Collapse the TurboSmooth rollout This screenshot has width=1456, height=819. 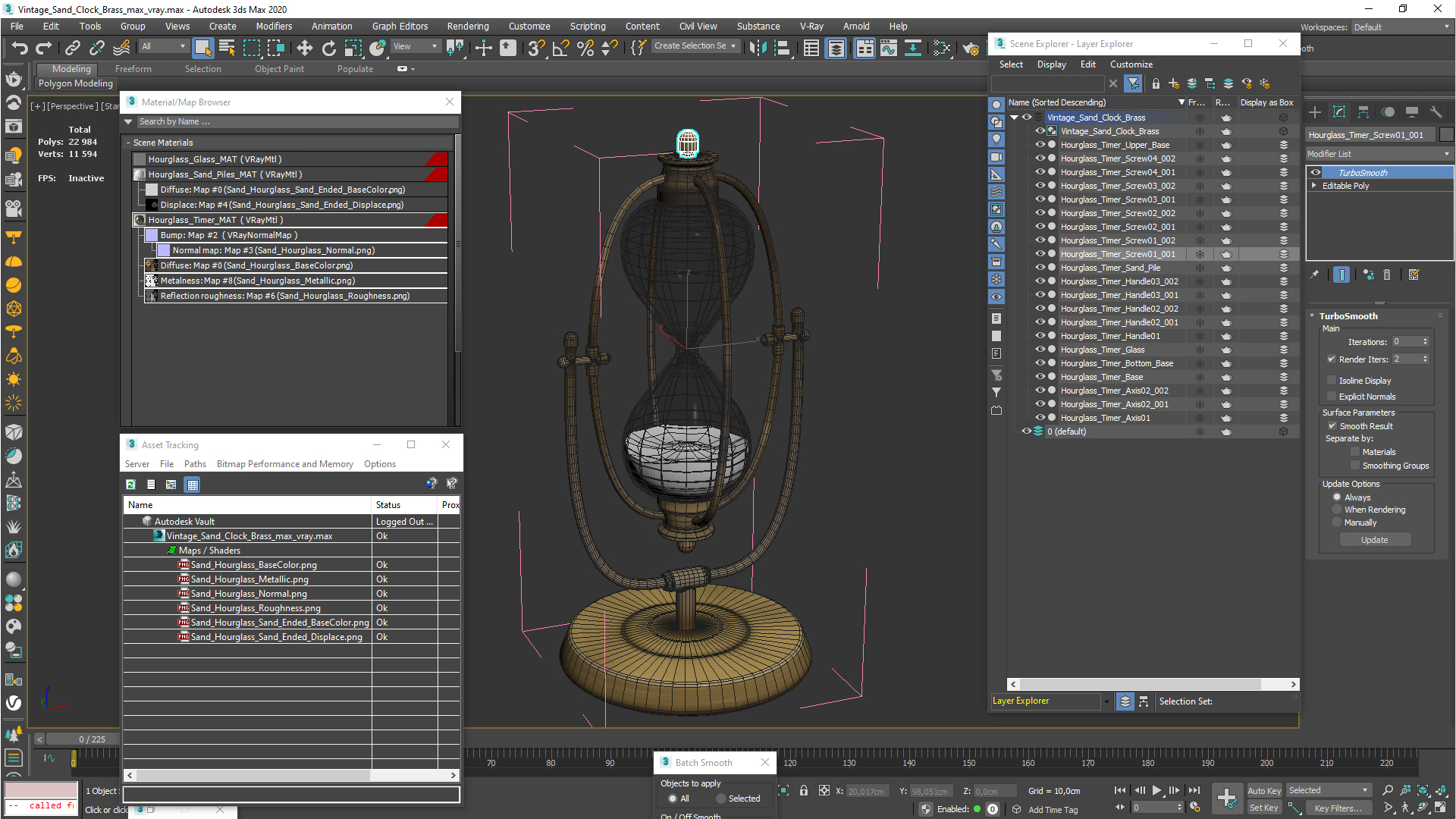pos(1313,316)
